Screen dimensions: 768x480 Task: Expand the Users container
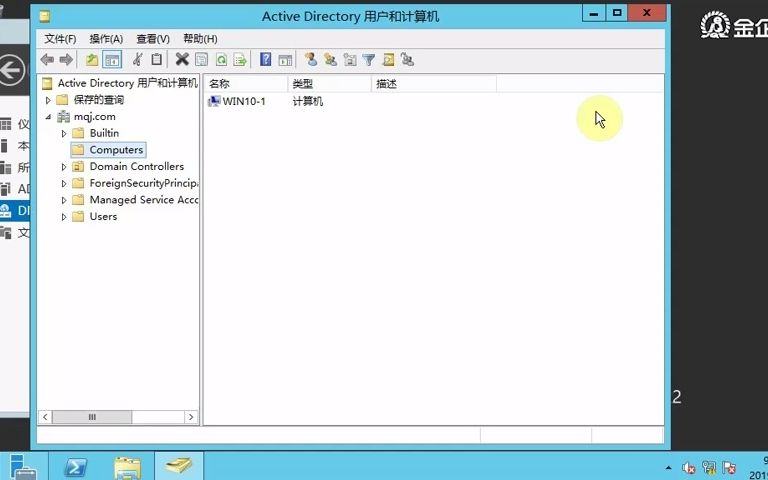coord(64,217)
